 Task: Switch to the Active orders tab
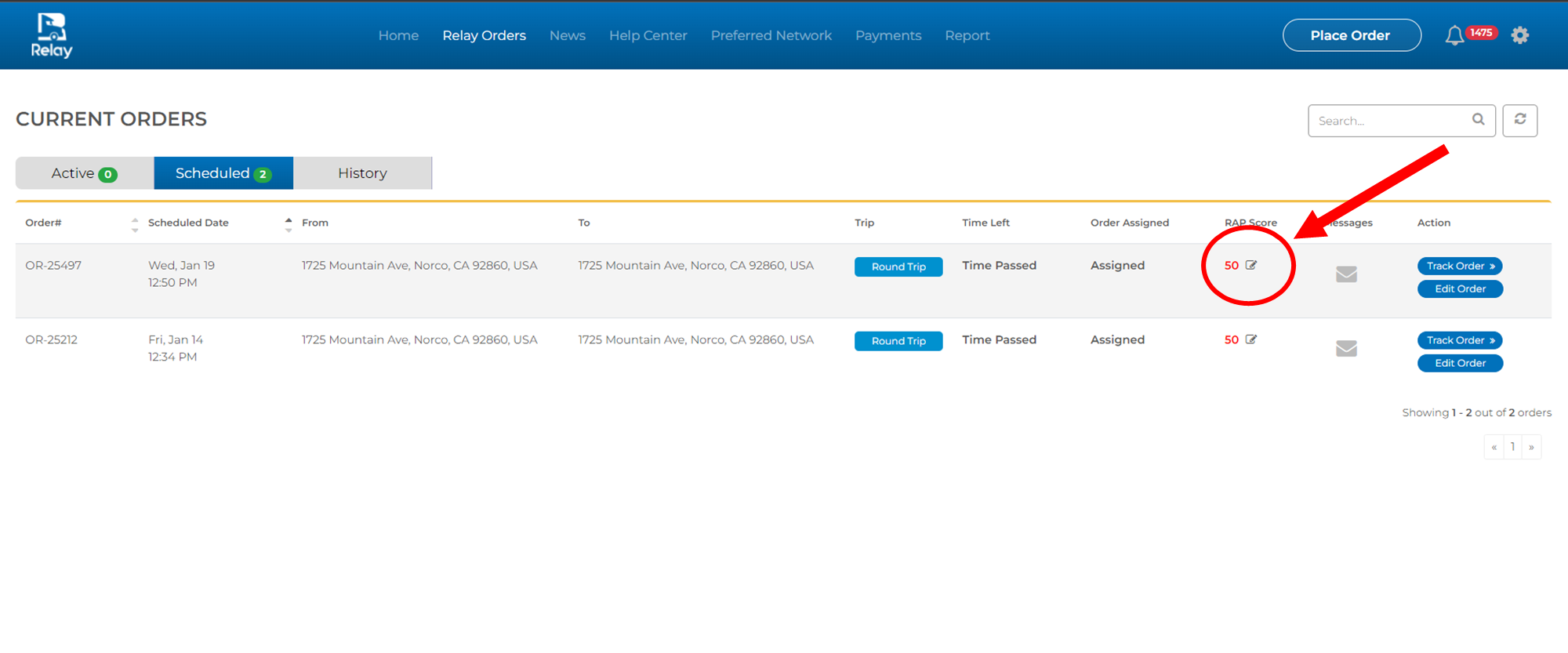coord(84,173)
